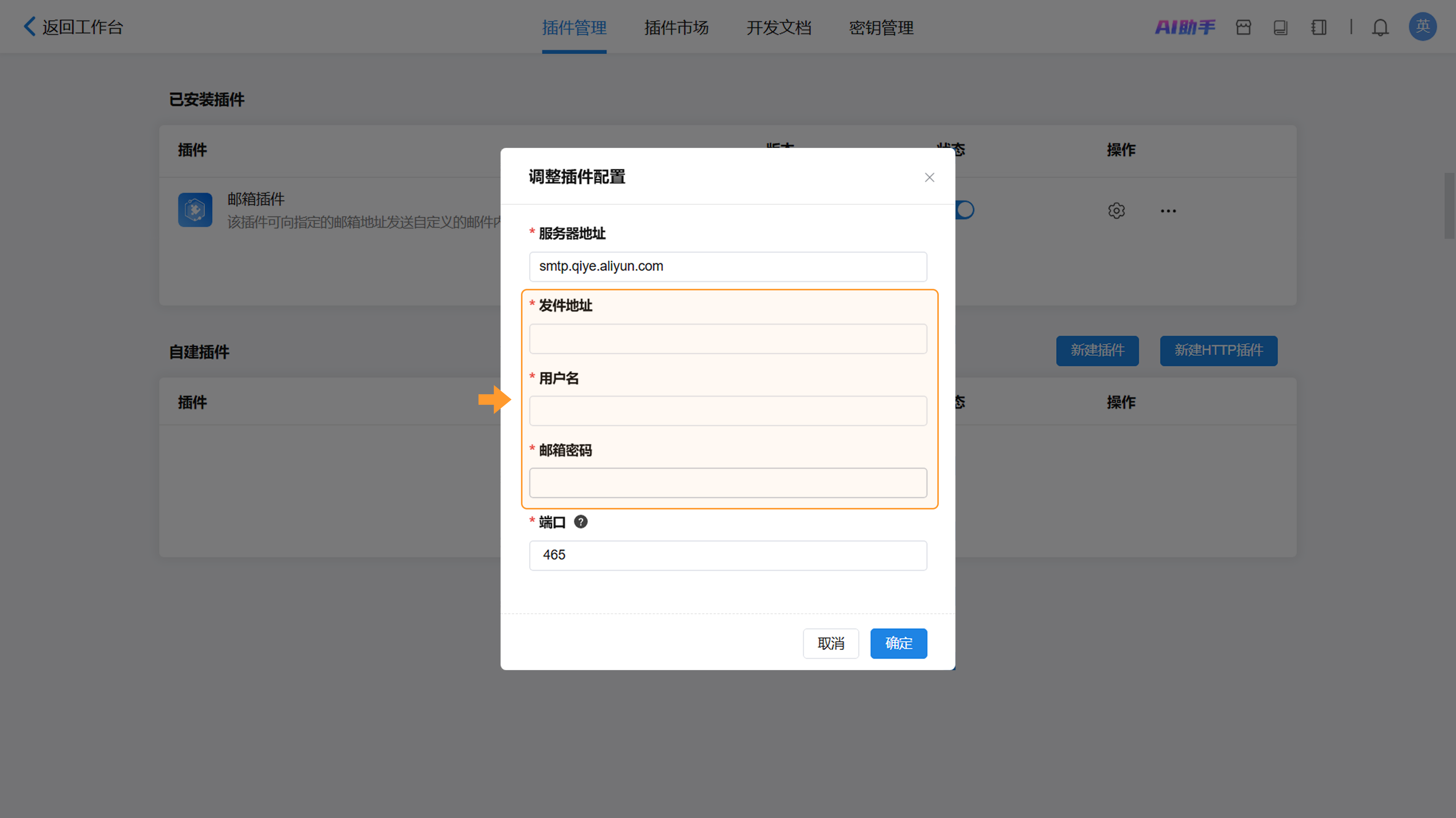Toggle the 邮箱插件 status switch
This screenshot has width=1456, height=818.
pyautogui.click(x=965, y=210)
